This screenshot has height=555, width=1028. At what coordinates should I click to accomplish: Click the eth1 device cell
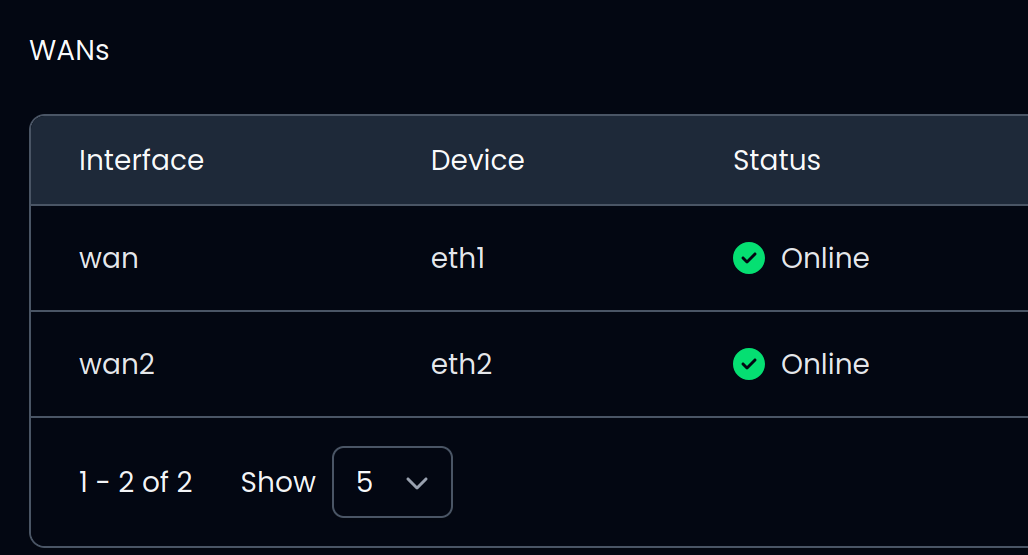[x=458, y=258]
